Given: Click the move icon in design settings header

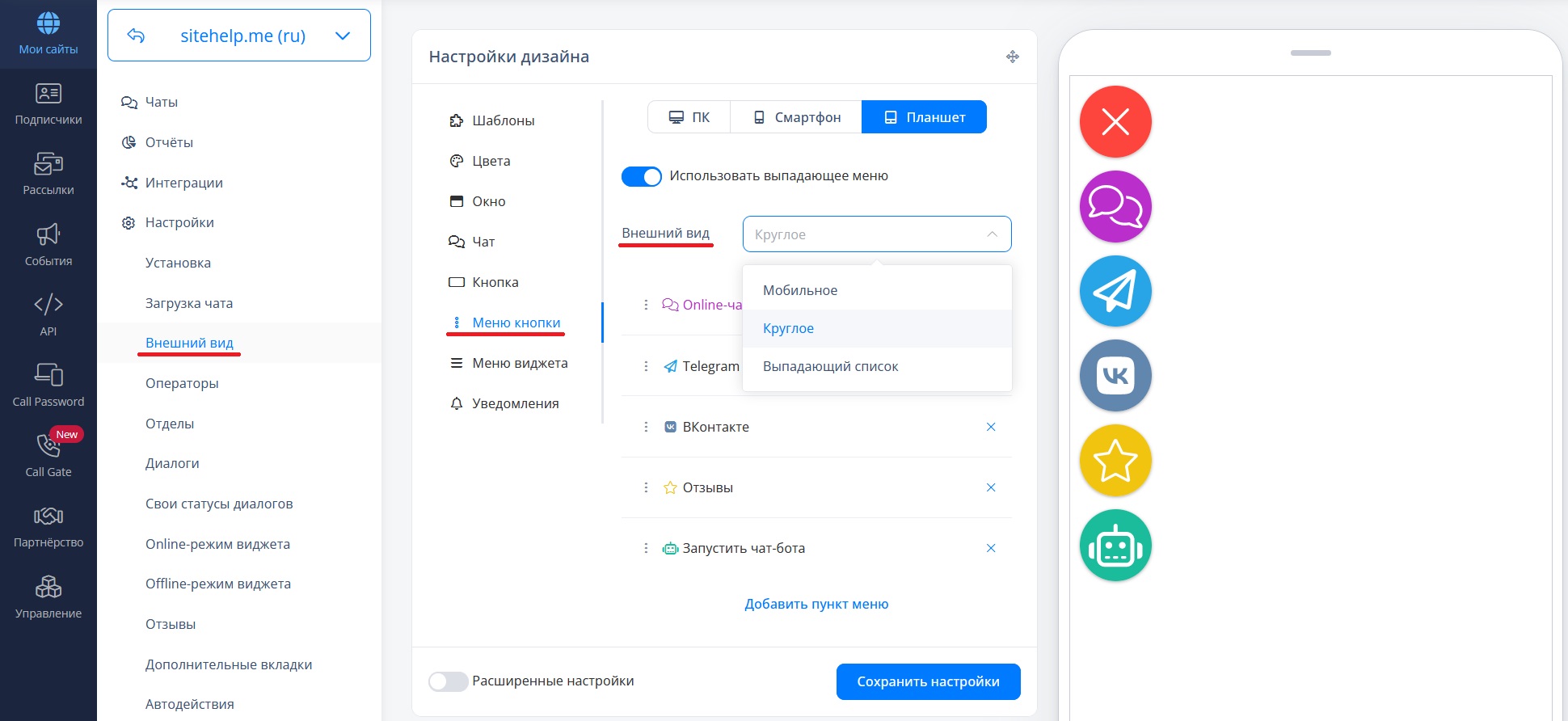Looking at the screenshot, I should (1012, 57).
